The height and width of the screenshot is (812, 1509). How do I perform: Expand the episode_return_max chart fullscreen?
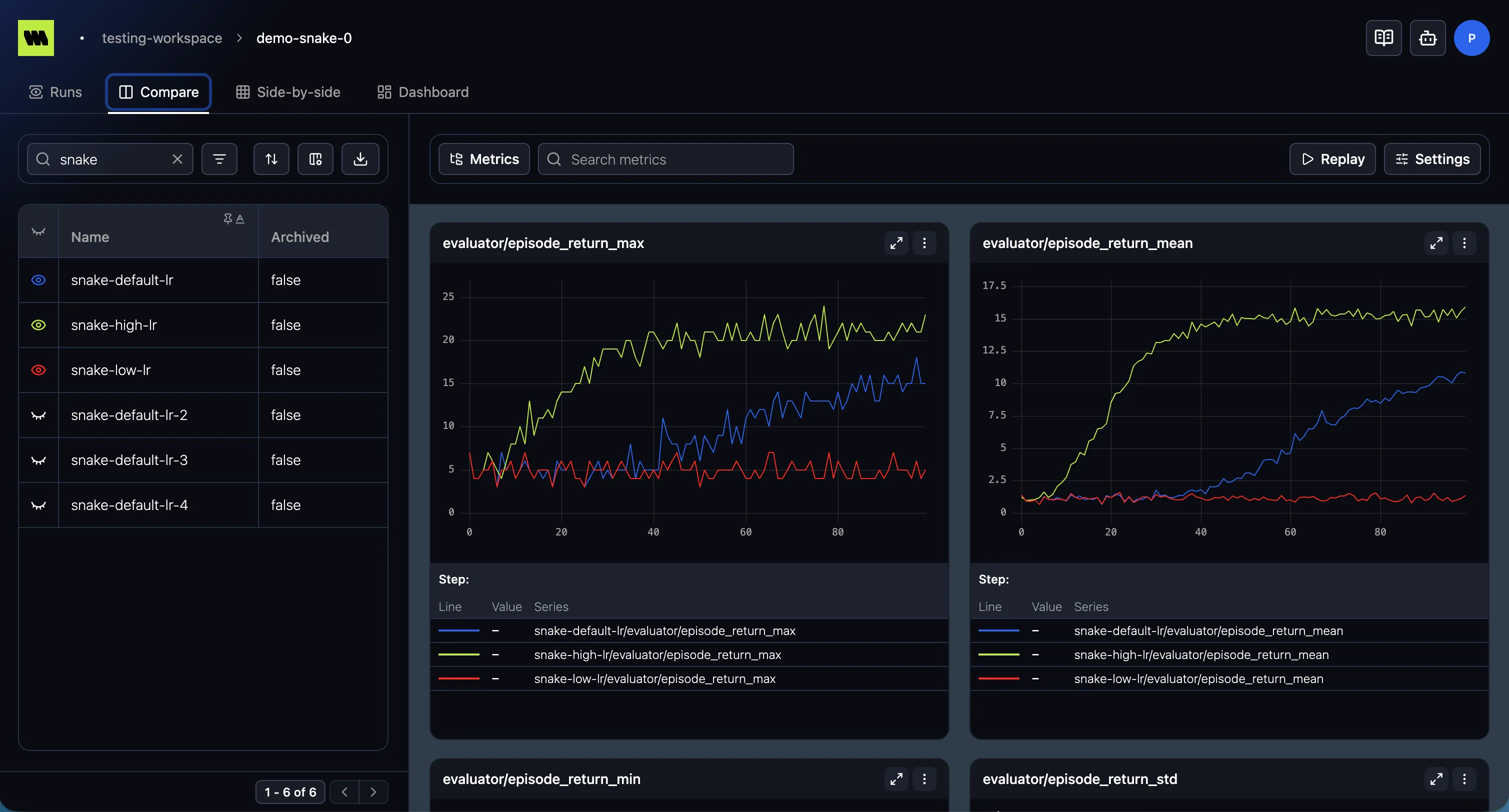pyautogui.click(x=896, y=243)
